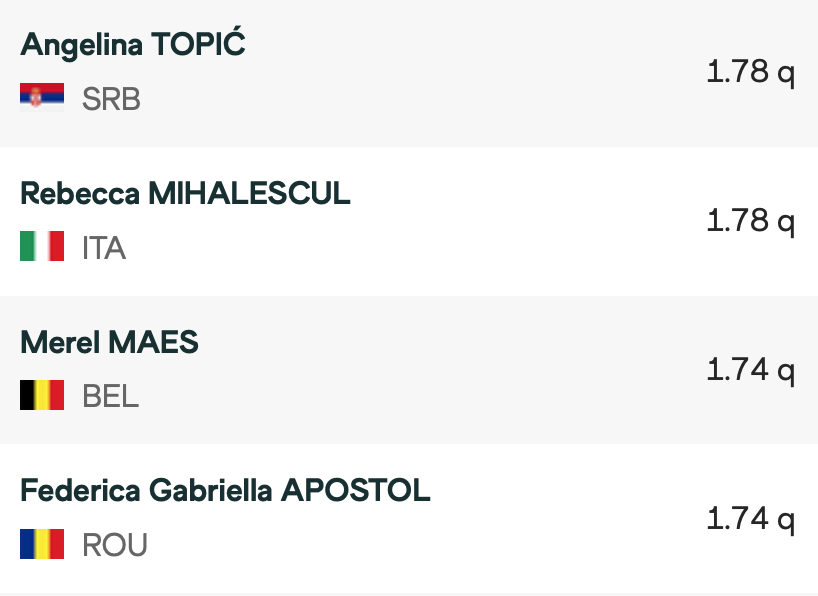The image size is (818, 596).
Task: Click Angelina TOPIĆ's 1.78 q result
Action: tap(751, 72)
